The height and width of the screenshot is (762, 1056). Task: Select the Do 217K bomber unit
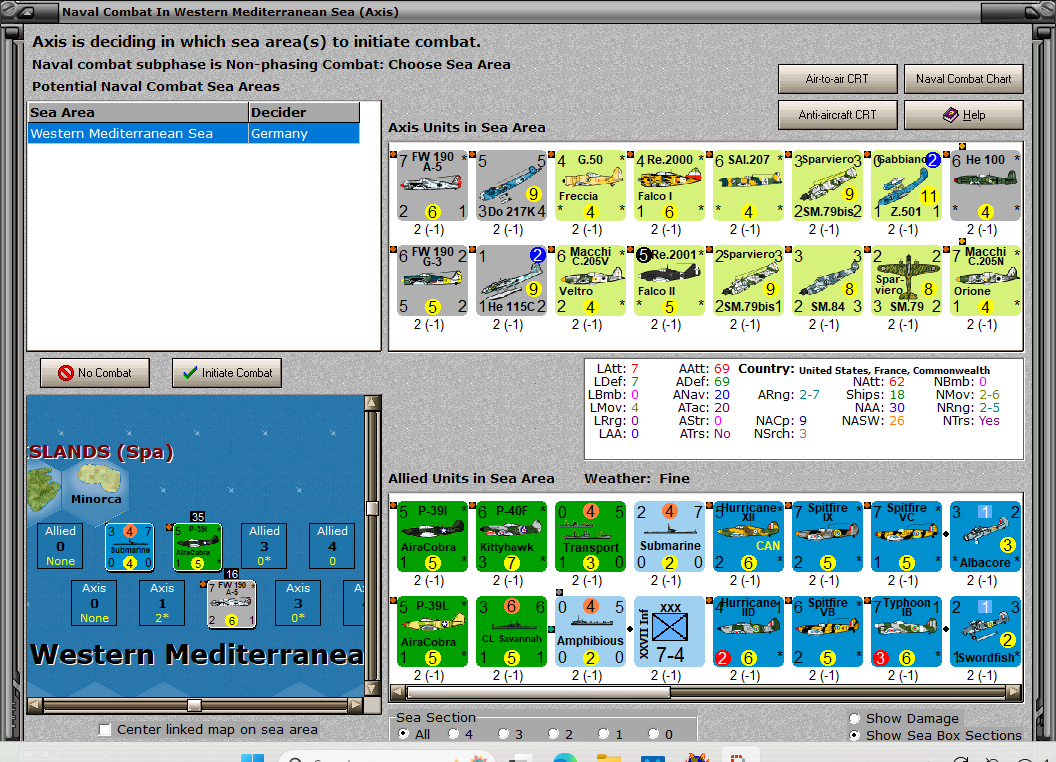[x=511, y=186]
